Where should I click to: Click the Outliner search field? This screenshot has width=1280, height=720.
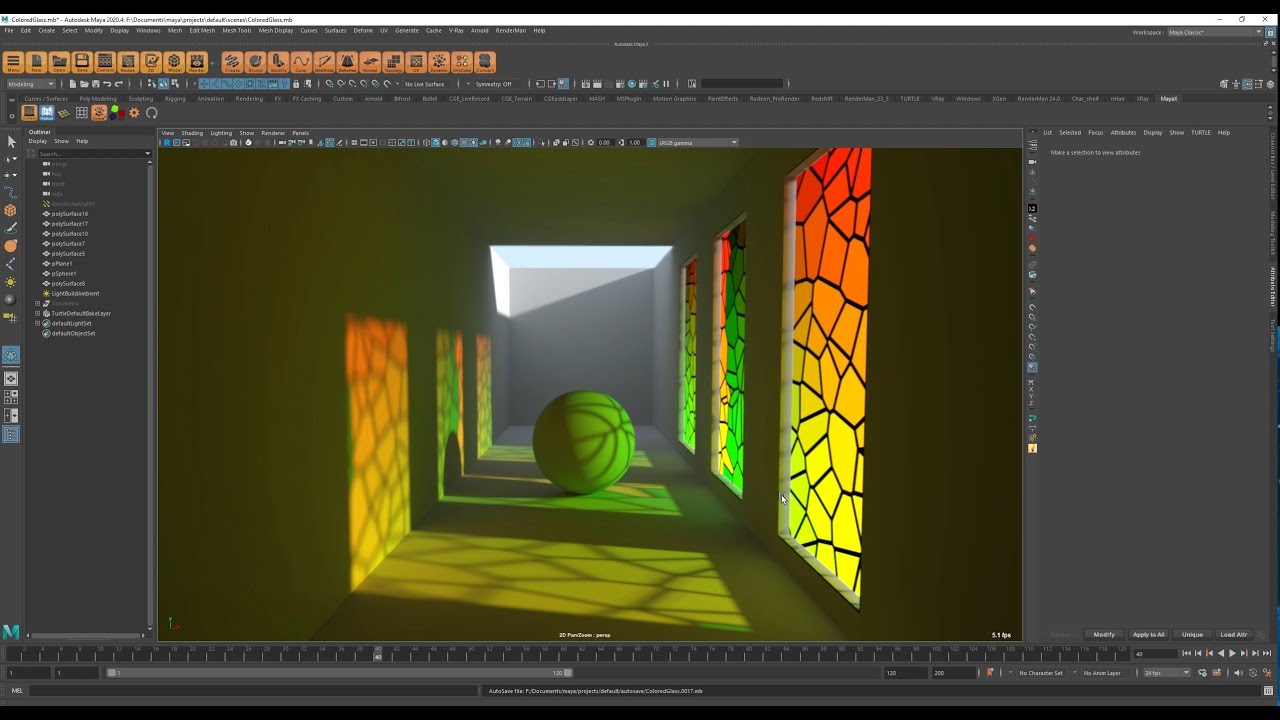[92, 154]
